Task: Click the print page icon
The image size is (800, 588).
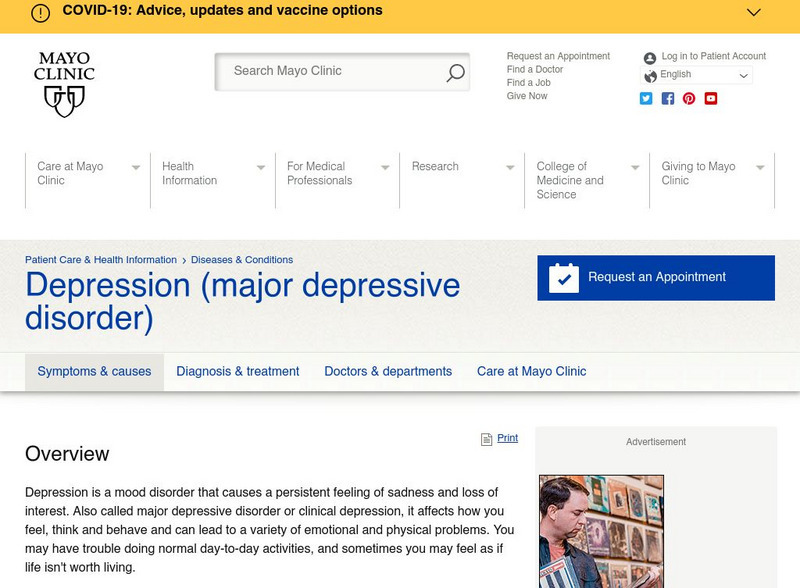Action: point(486,439)
